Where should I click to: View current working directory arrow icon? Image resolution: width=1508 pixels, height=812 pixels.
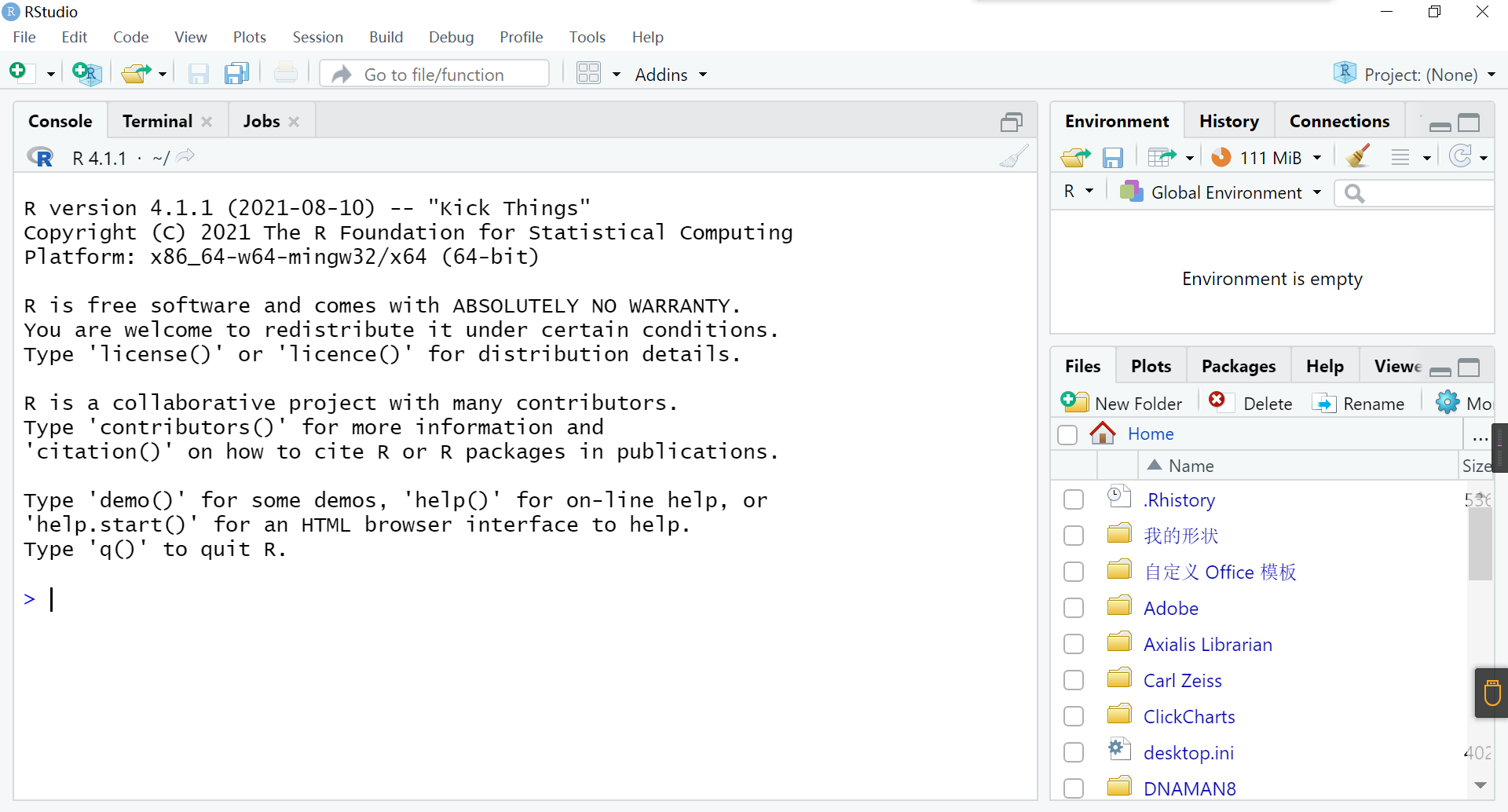tap(185, 157)
